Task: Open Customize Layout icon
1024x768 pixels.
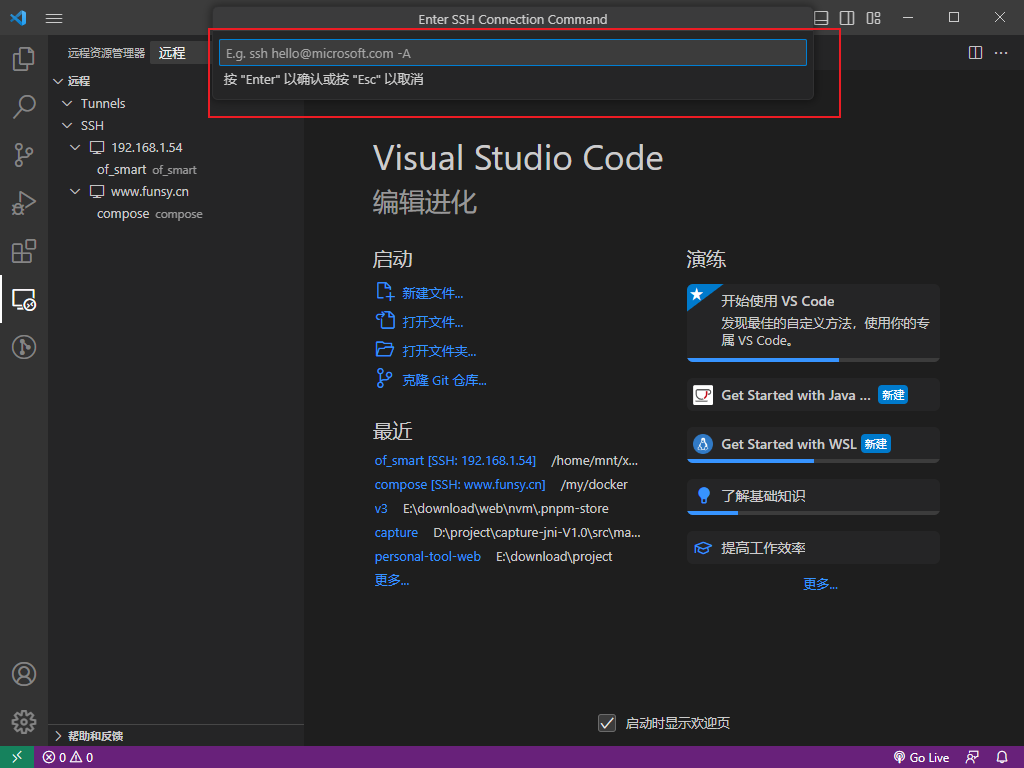Action: pyautogui.click(x=873, y=18)
